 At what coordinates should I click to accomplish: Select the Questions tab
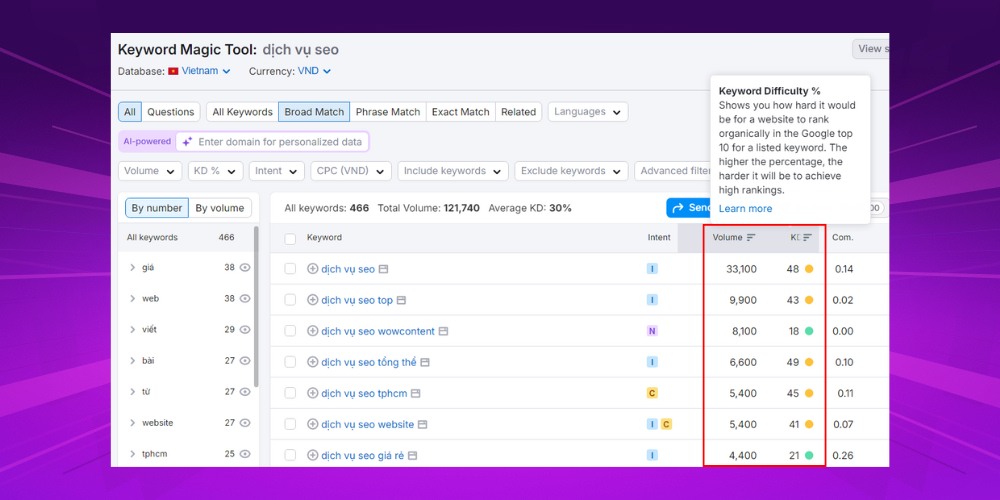click(170, 112)
